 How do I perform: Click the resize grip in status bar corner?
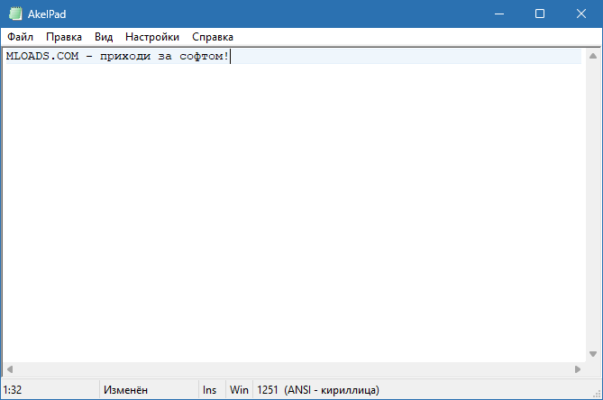click(x=596, y=394)
